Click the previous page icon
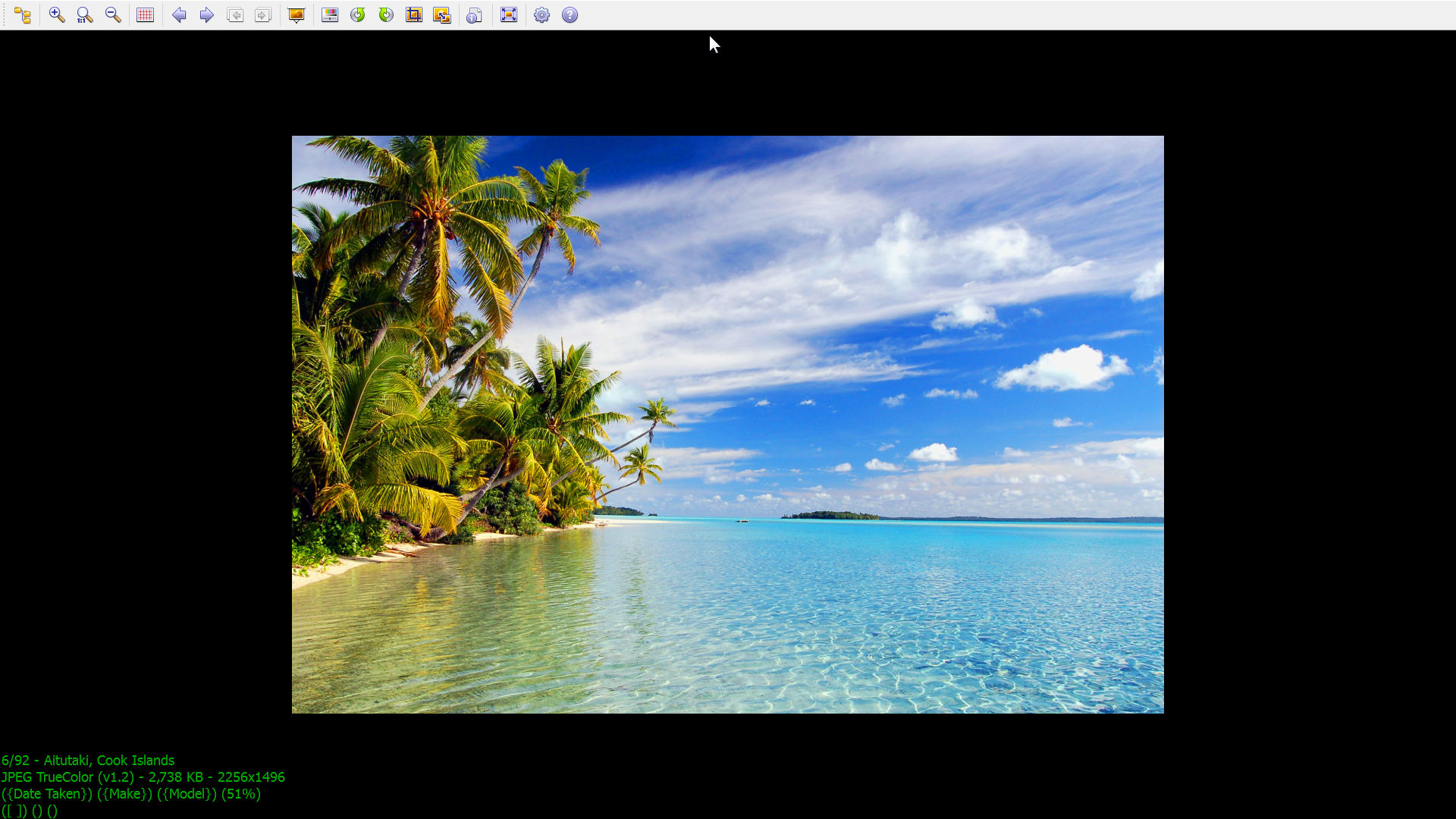Image resolution: width=1456 pixels, height=819 pixels. click(x=235, y=15)
